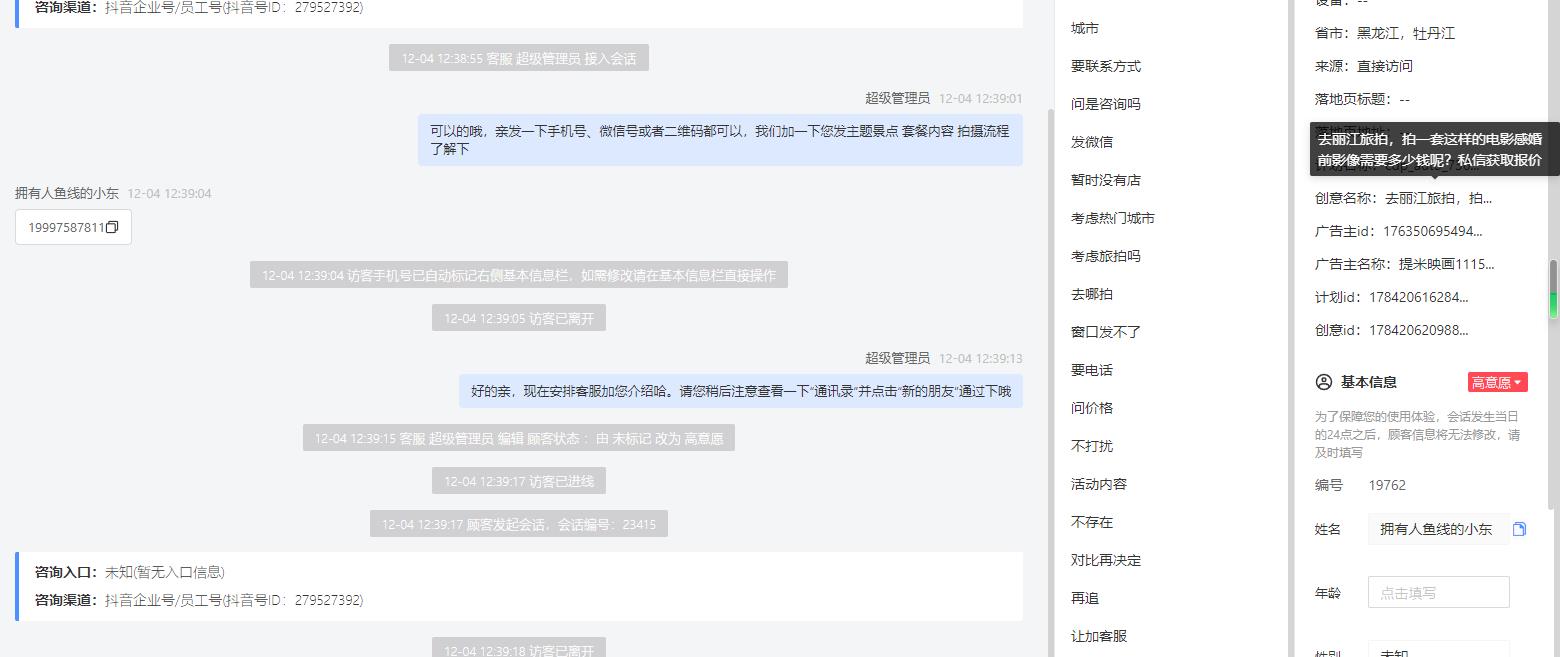Image resolution: width=1560 pixels, height=657 pixels.
Task: Click the green scrollbar of info panel
Action: (x=1553, y=290)
